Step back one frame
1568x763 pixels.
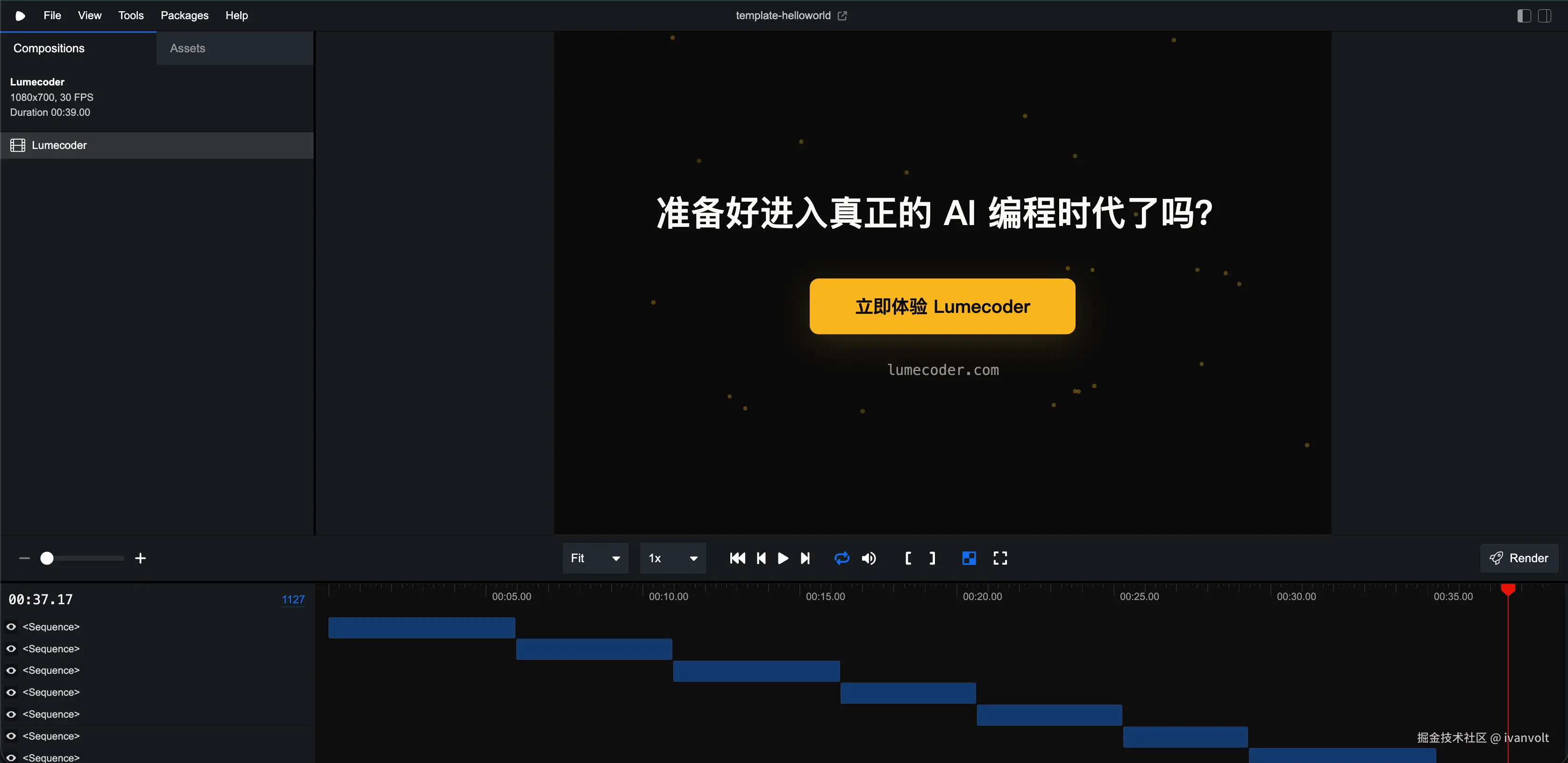point(761,558)
